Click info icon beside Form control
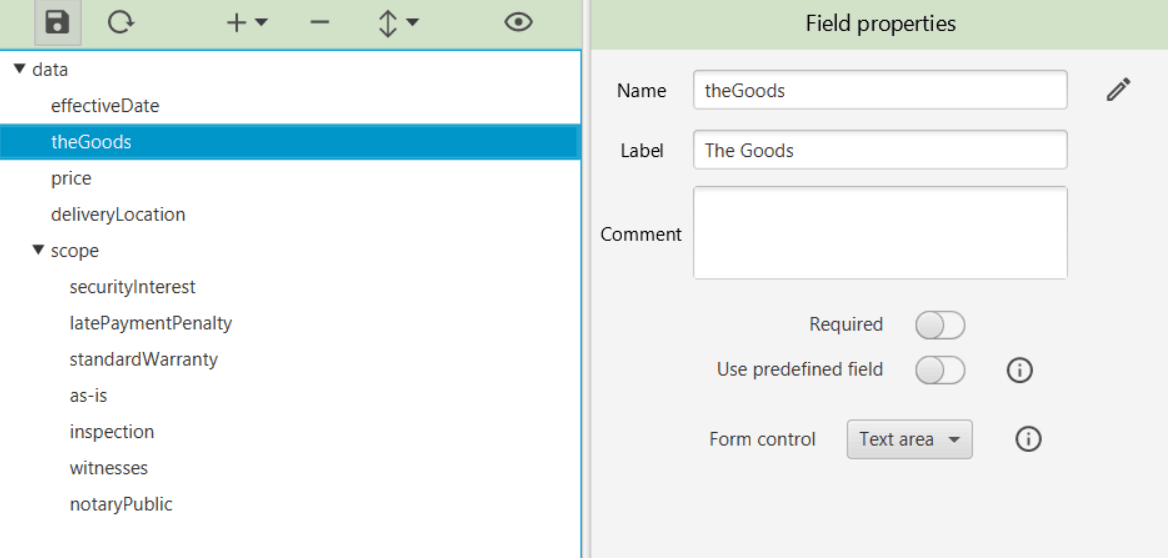The width and height of the screenshot is (1168, 559). pos(1028,439)
